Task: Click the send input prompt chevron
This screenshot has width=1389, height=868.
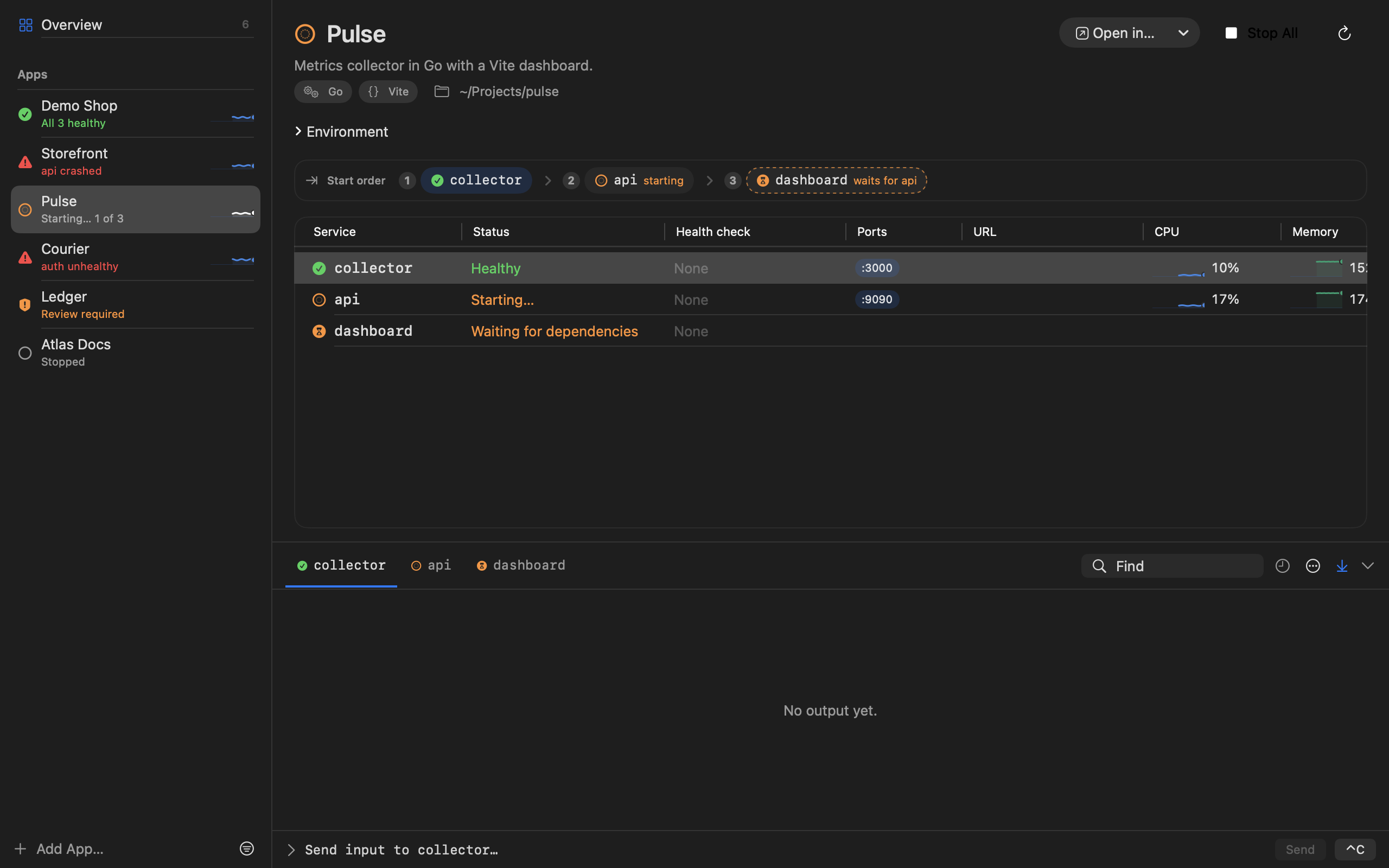Action: click(291, 850)
